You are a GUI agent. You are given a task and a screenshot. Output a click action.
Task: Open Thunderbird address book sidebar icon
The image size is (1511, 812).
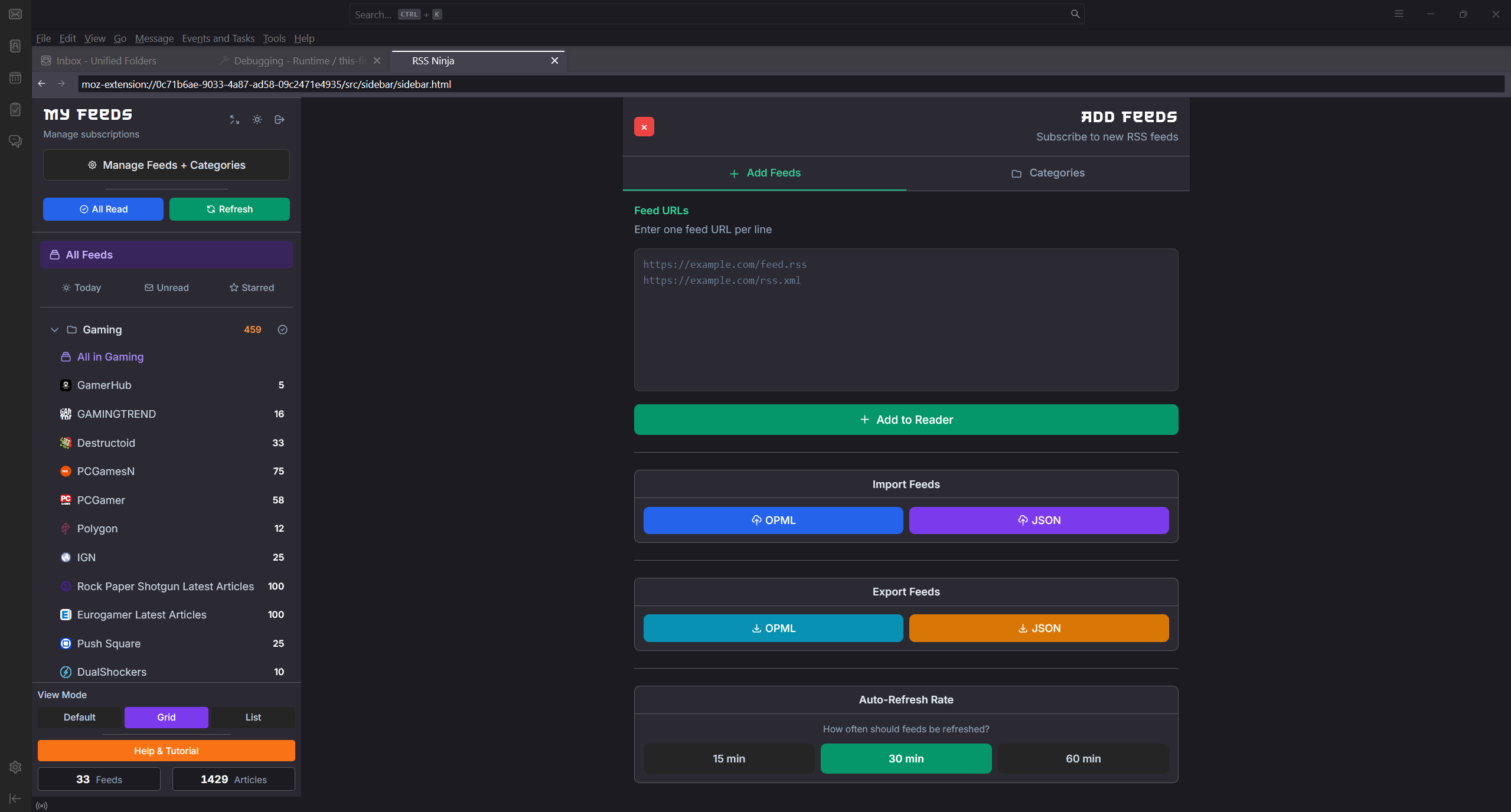(15, 46)
